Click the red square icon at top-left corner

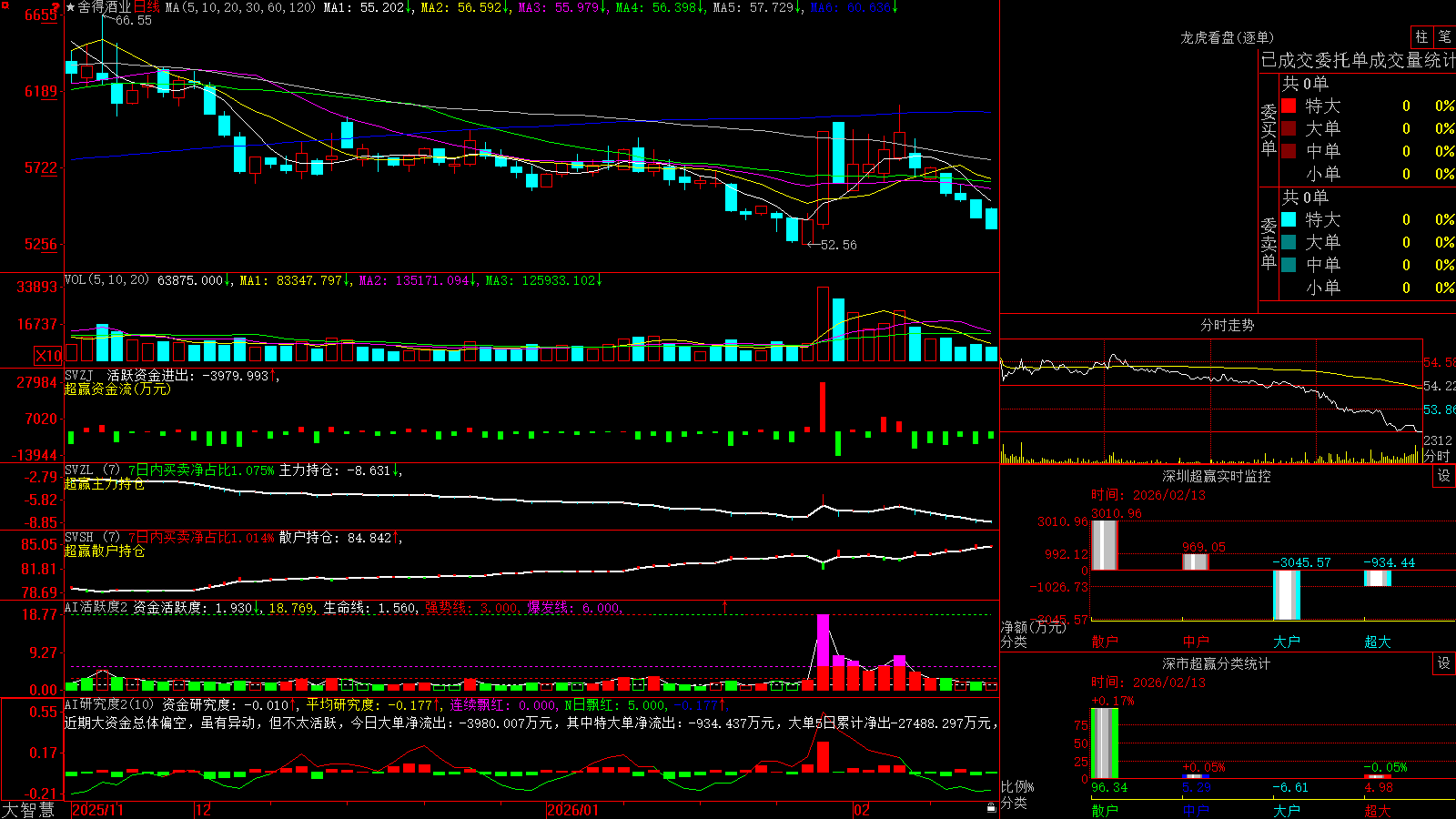[5, 5]
